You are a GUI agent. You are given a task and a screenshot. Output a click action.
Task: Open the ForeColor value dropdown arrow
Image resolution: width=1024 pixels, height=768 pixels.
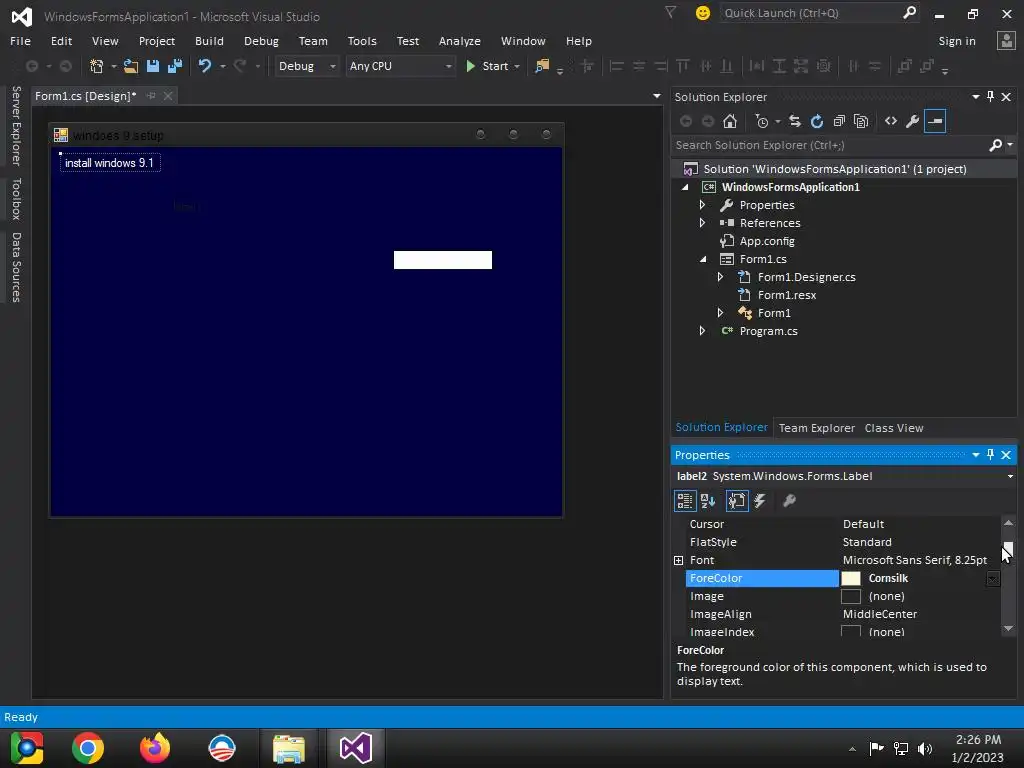tap(993, 579)
